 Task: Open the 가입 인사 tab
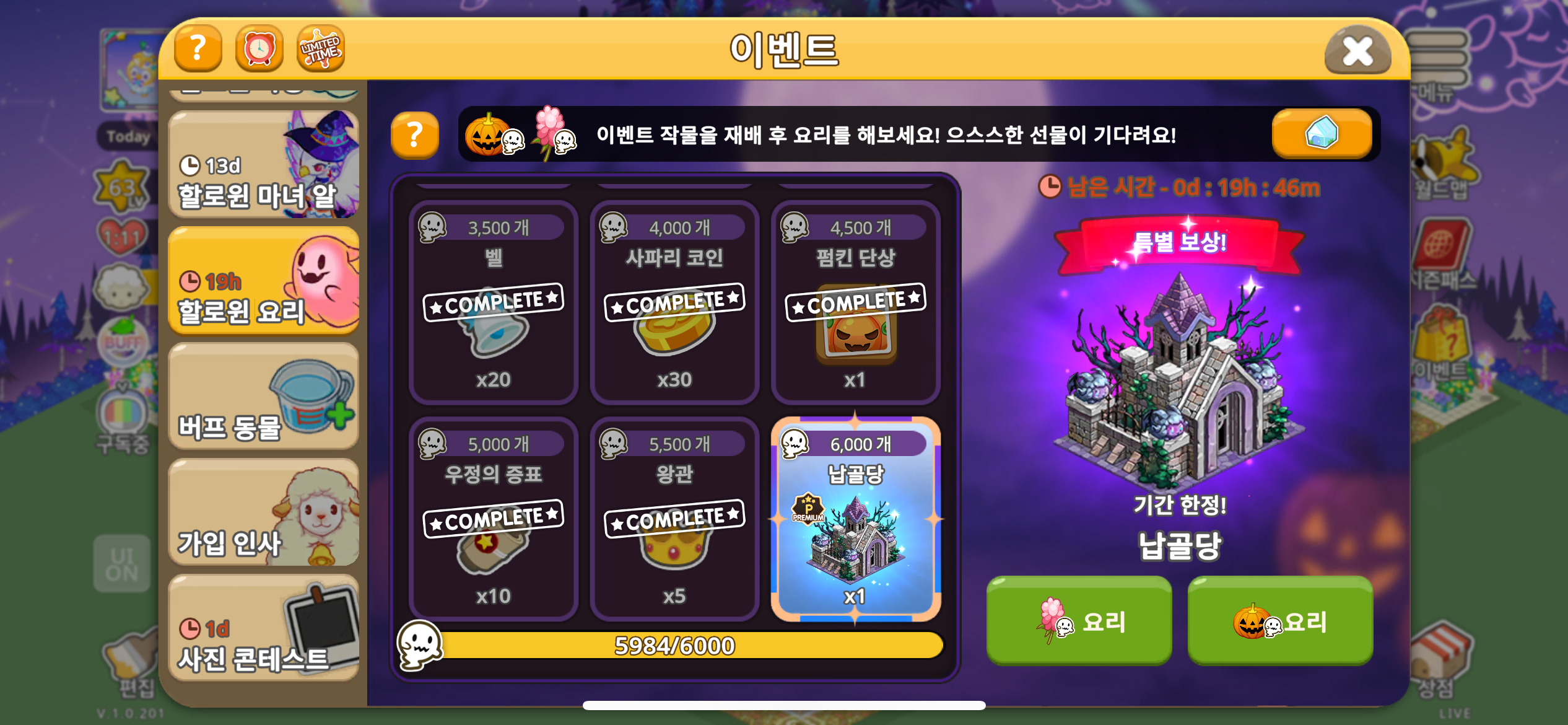click(264, 512)
